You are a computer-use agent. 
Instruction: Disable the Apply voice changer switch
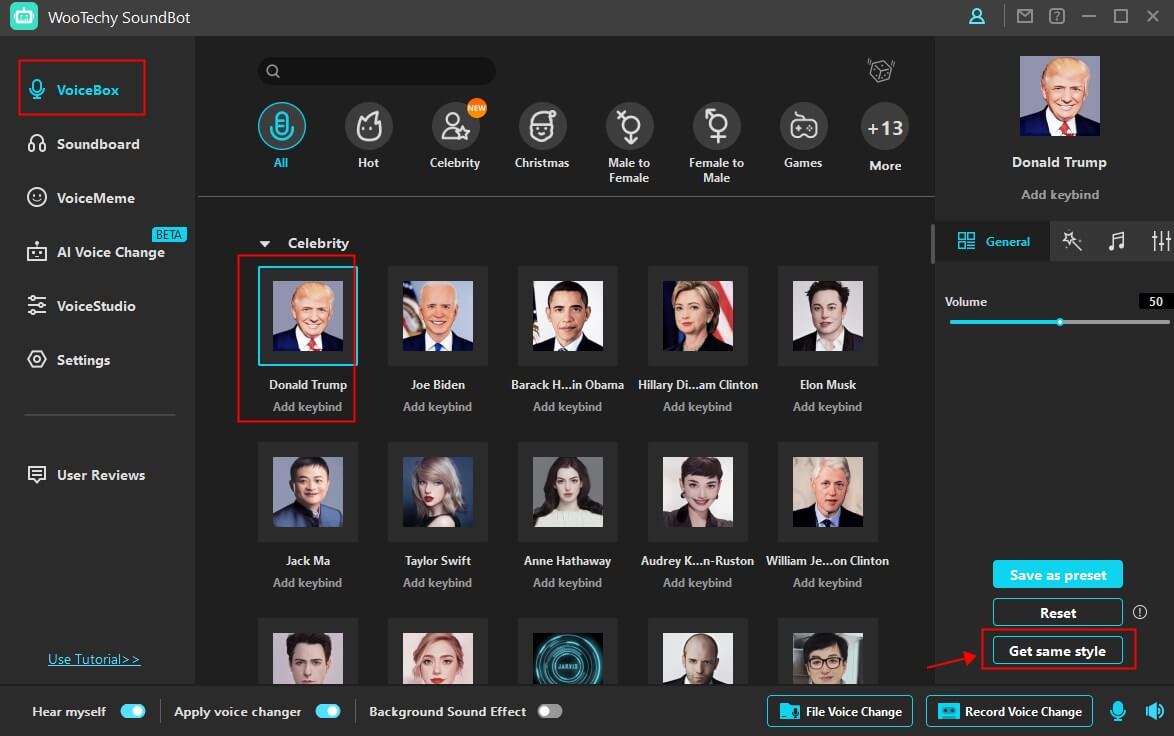tap(328, 711)
